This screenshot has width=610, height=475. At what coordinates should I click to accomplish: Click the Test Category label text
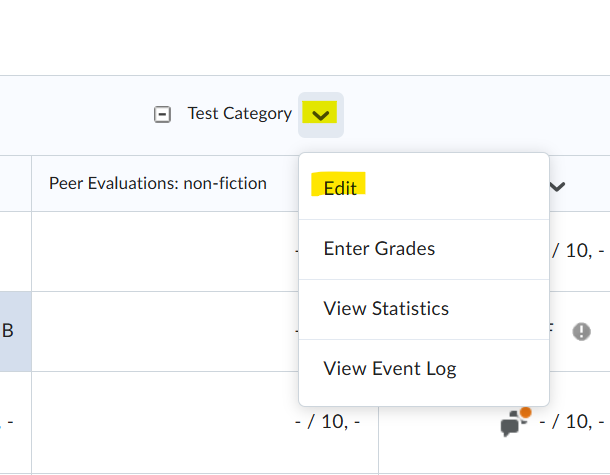coord(240,114)
